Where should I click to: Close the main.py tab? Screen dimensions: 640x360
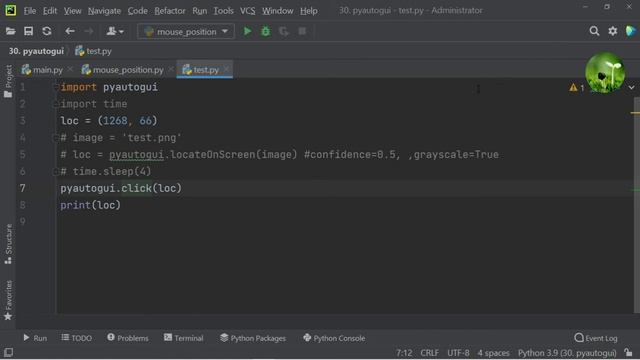click(x=70, y=69)
